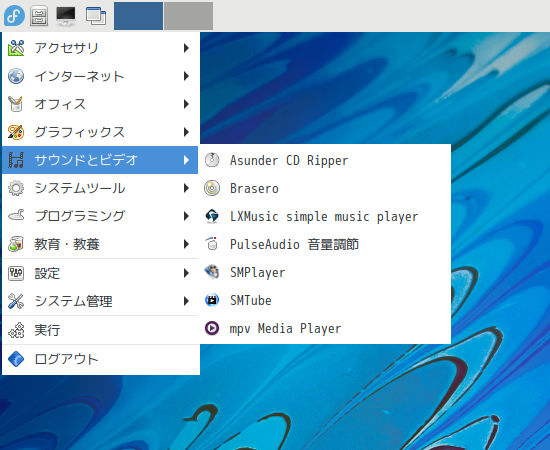Switch to the gray second workspace
550x450 pixels.
tap(188, 16)
